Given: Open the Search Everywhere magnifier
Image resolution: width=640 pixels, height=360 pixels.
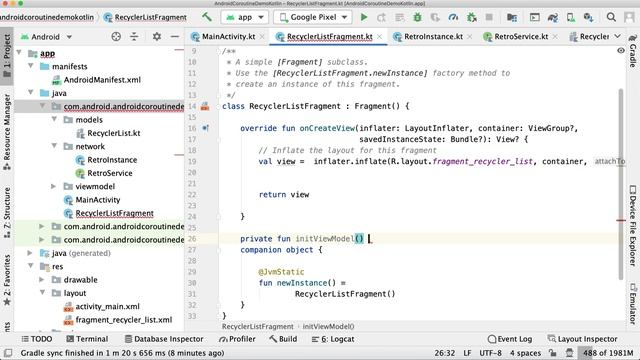Looking at the screenshot, I should (x=611, y=17).
